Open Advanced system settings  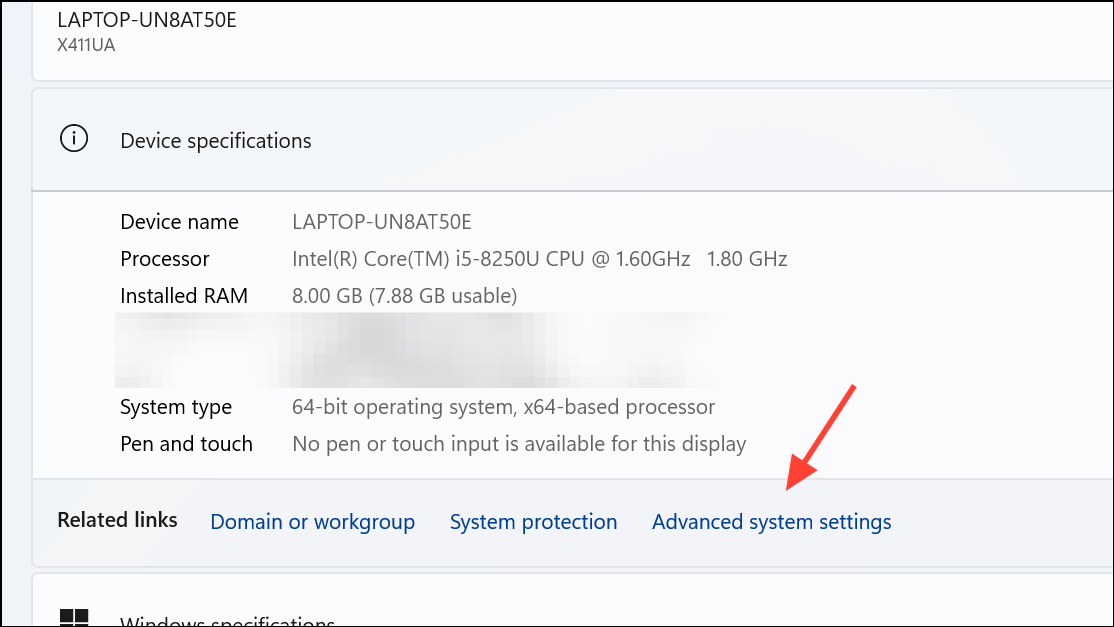pos(771,521)
